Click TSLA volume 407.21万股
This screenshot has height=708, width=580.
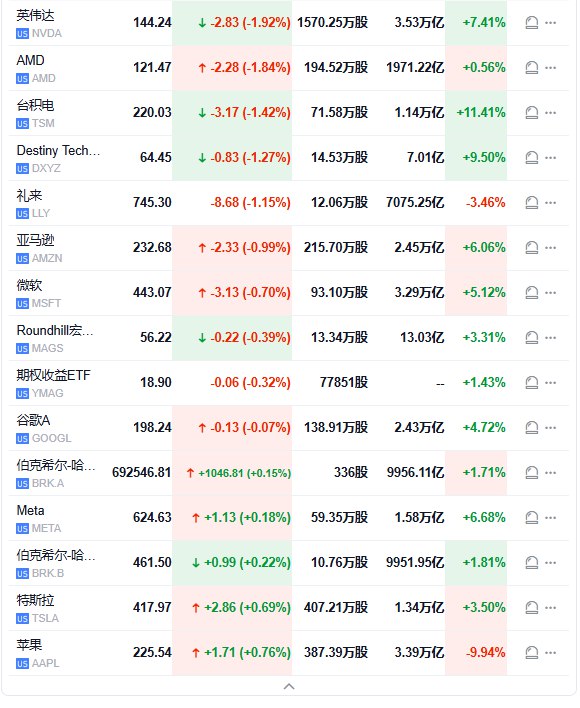(x=336, y=608)
